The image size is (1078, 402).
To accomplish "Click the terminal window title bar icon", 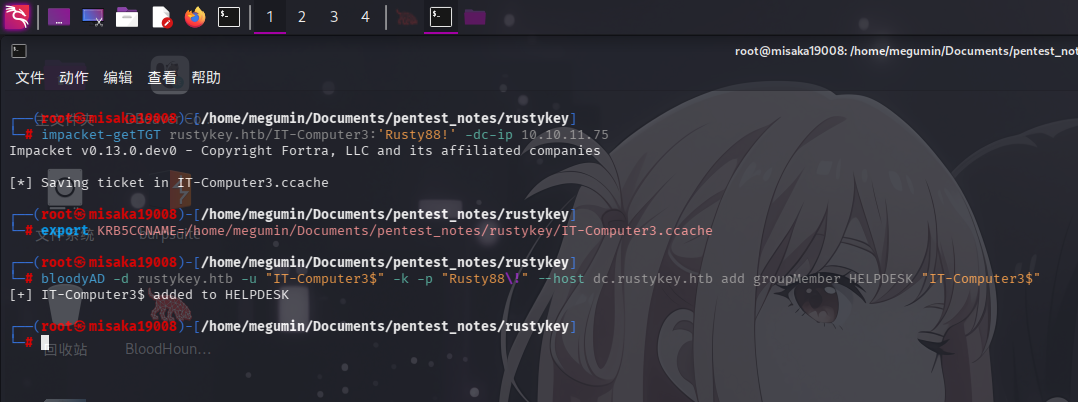I will (x=19, y=51).
